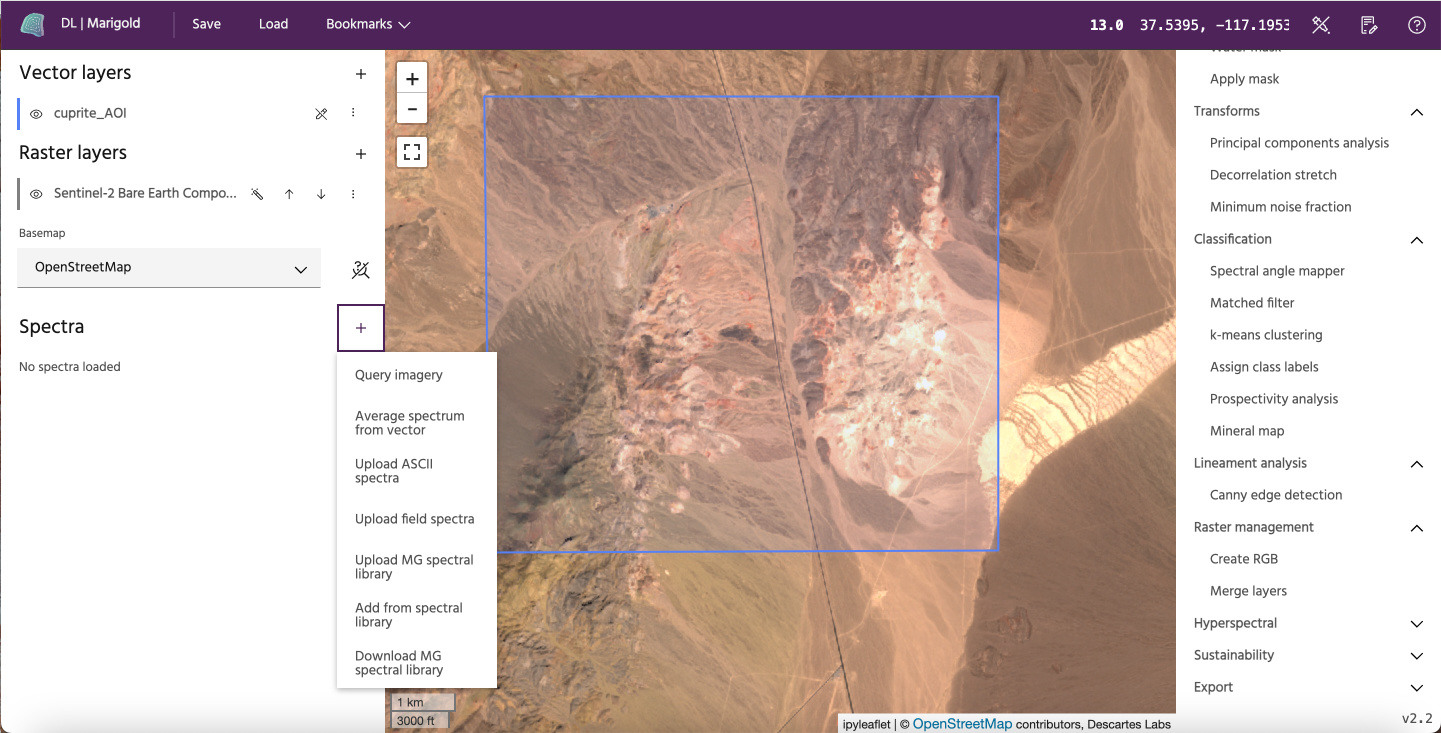Image resolution: width=1441 pixels, height=733 pixels.
Task: Click the map zoom in button
Action: 412,78
